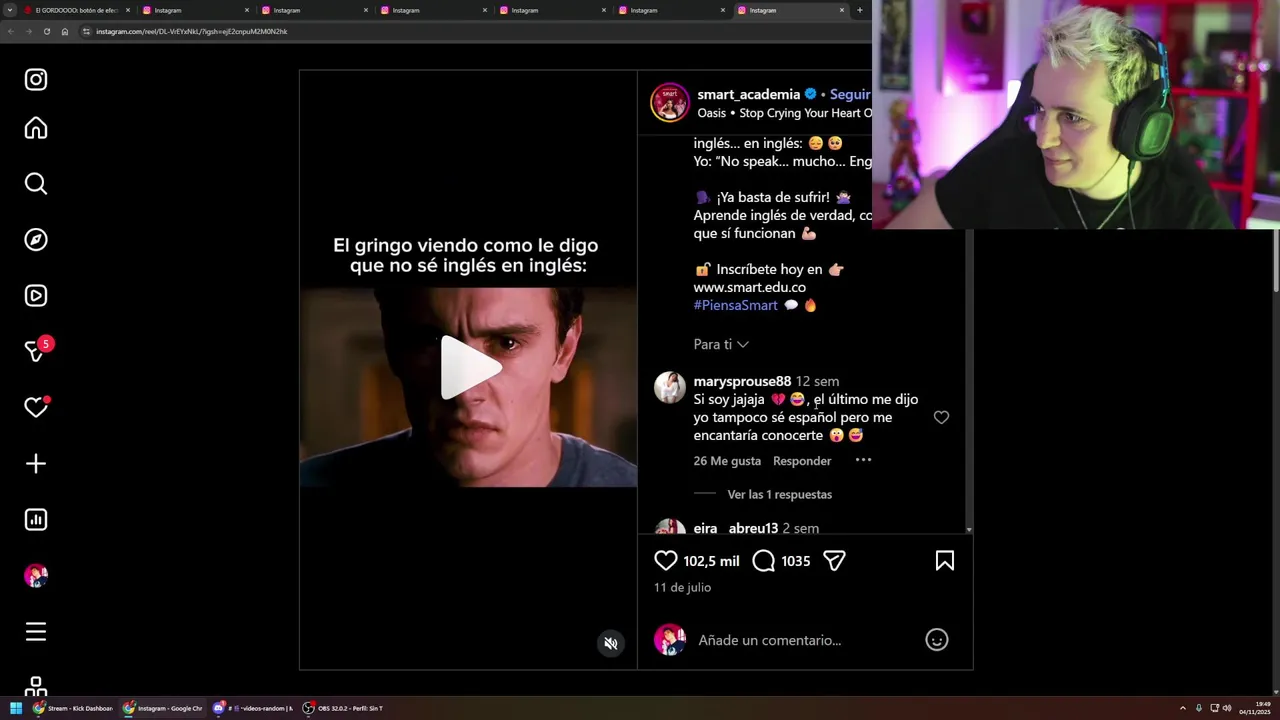Click the comments panel scrollbar down arrow
The width and height of the screenshot is (1280, 720).
(969, 529)
